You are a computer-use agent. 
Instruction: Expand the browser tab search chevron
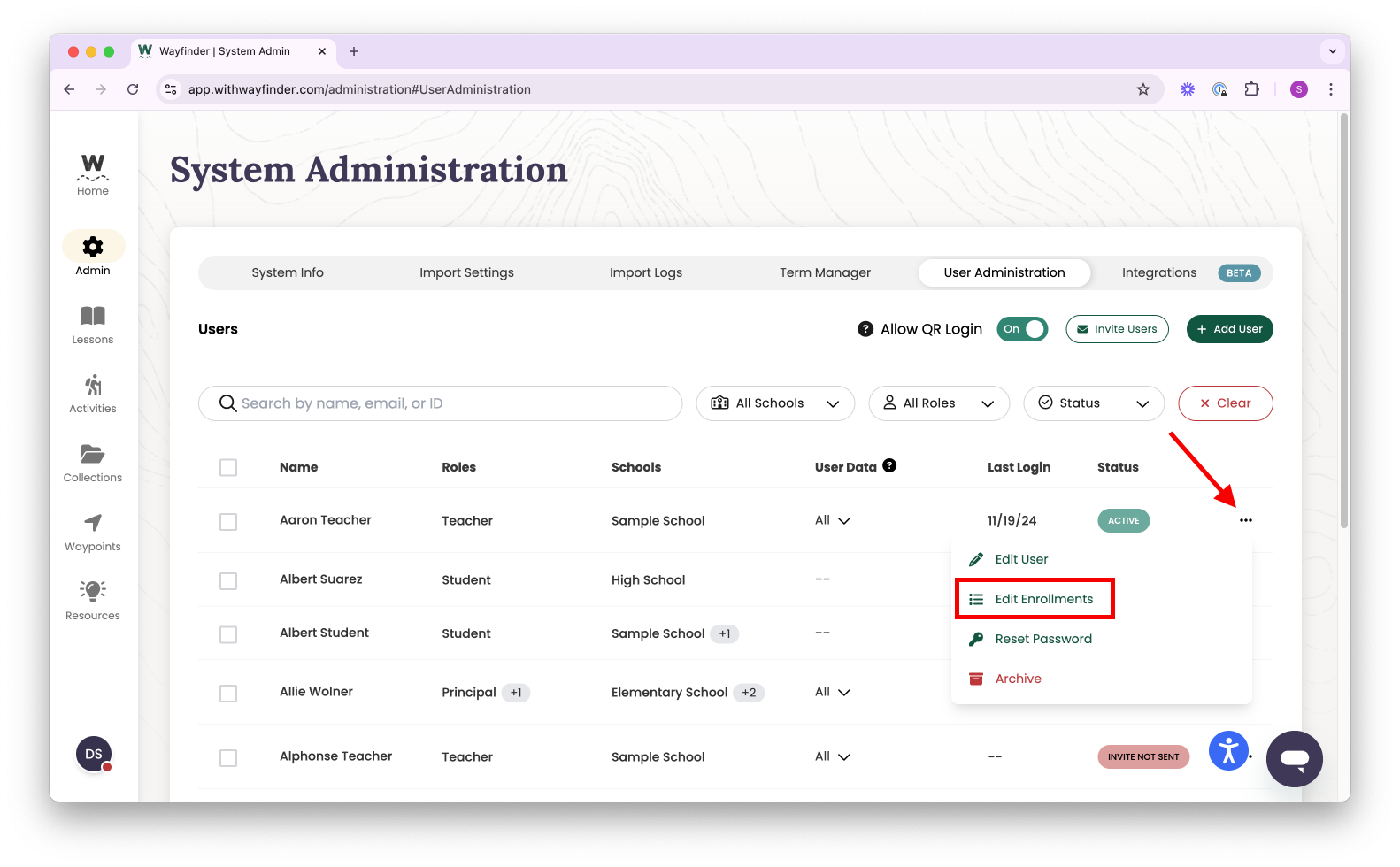tap(1332, 51)
